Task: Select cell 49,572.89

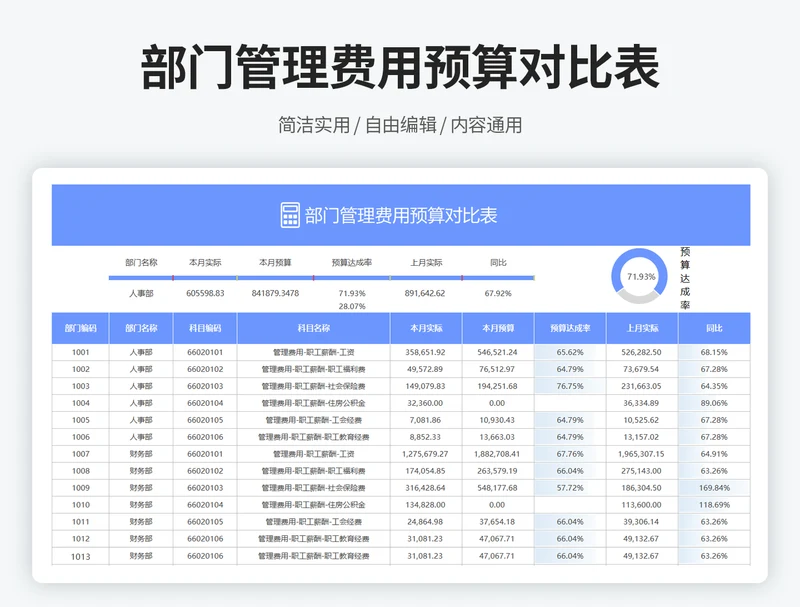Action: [426, 369]
